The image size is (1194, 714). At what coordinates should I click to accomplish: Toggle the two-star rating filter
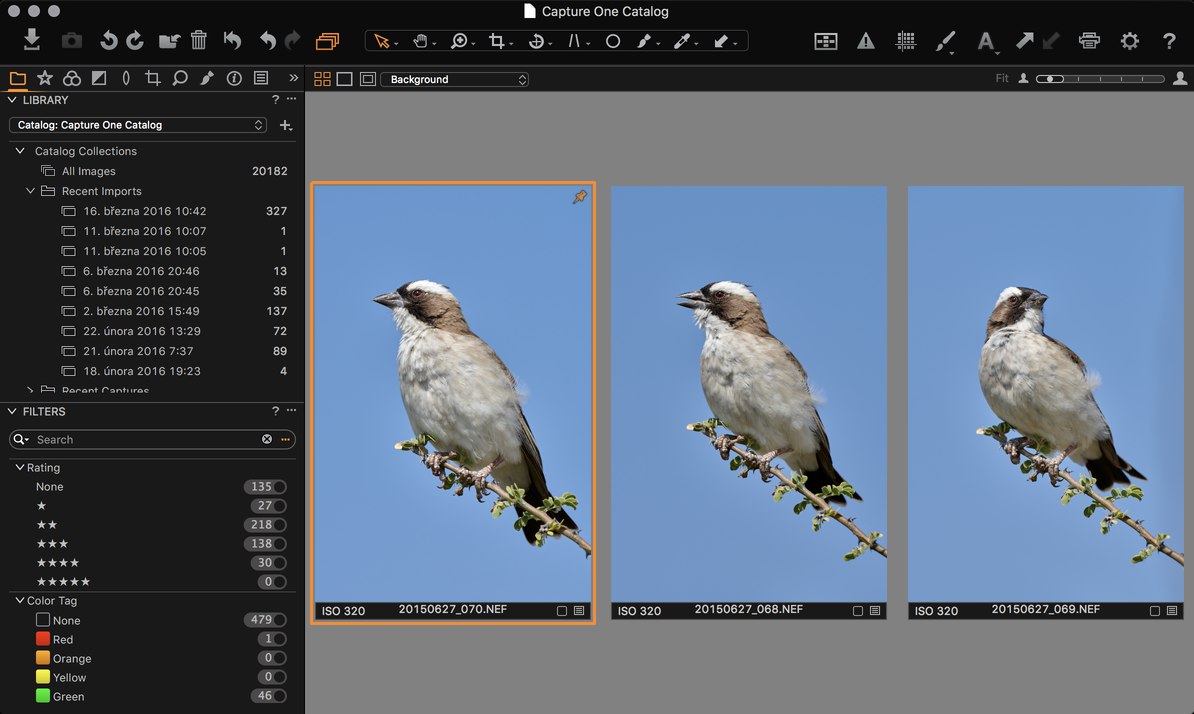point(279,524)
